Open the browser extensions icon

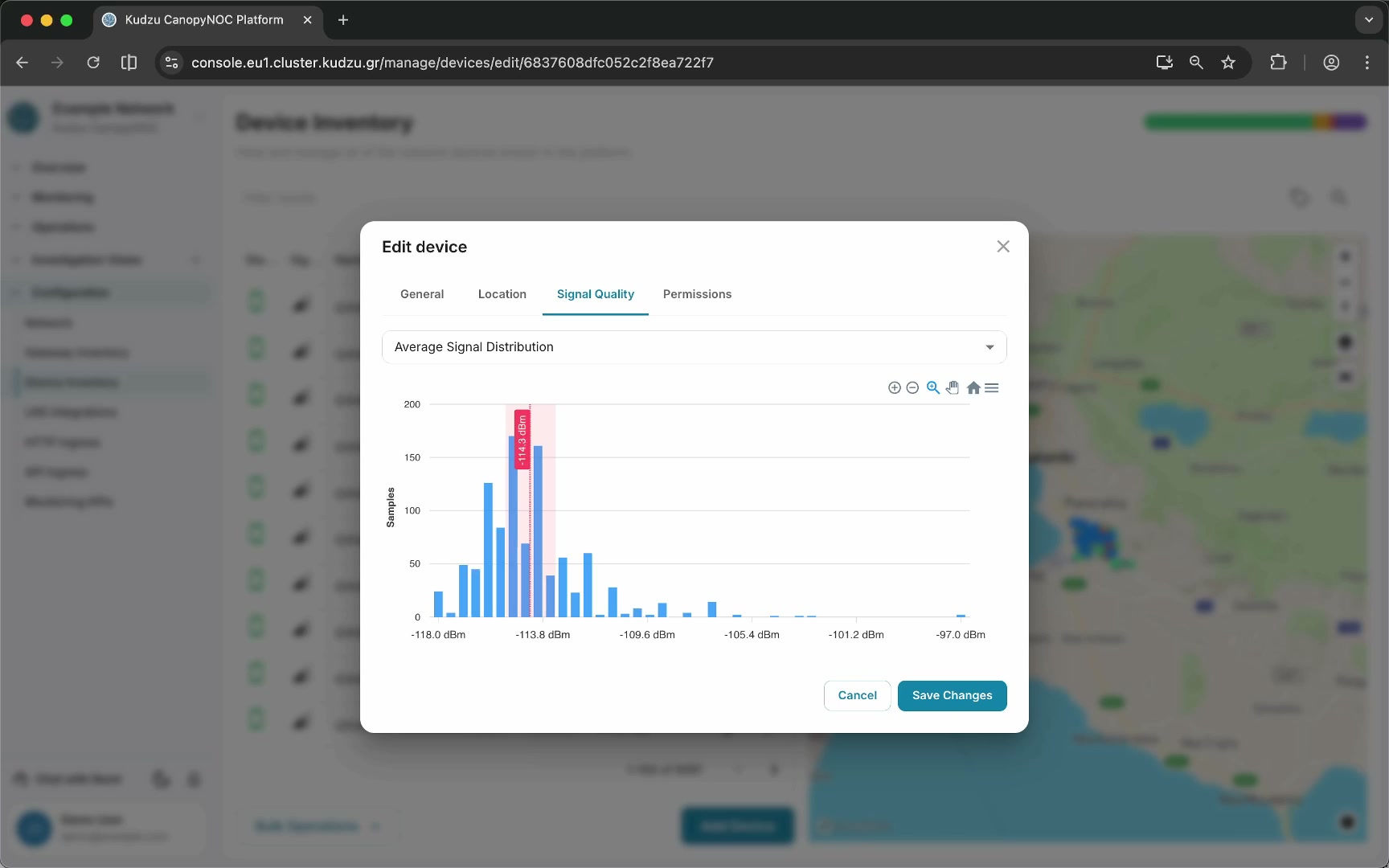1278,63
